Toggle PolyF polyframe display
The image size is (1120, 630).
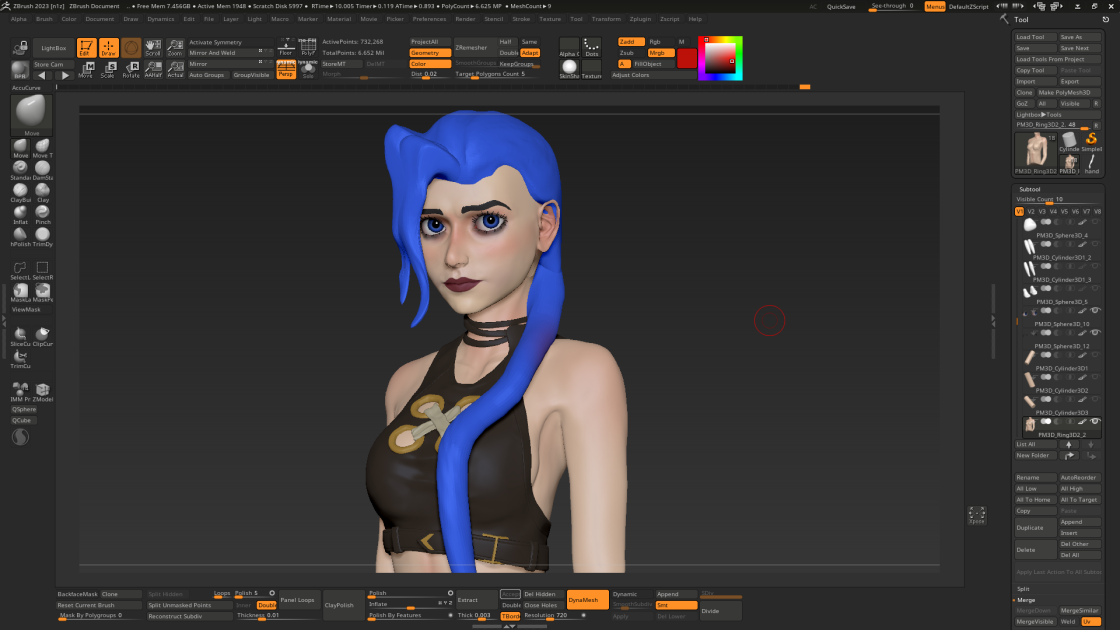click(308, 47)
